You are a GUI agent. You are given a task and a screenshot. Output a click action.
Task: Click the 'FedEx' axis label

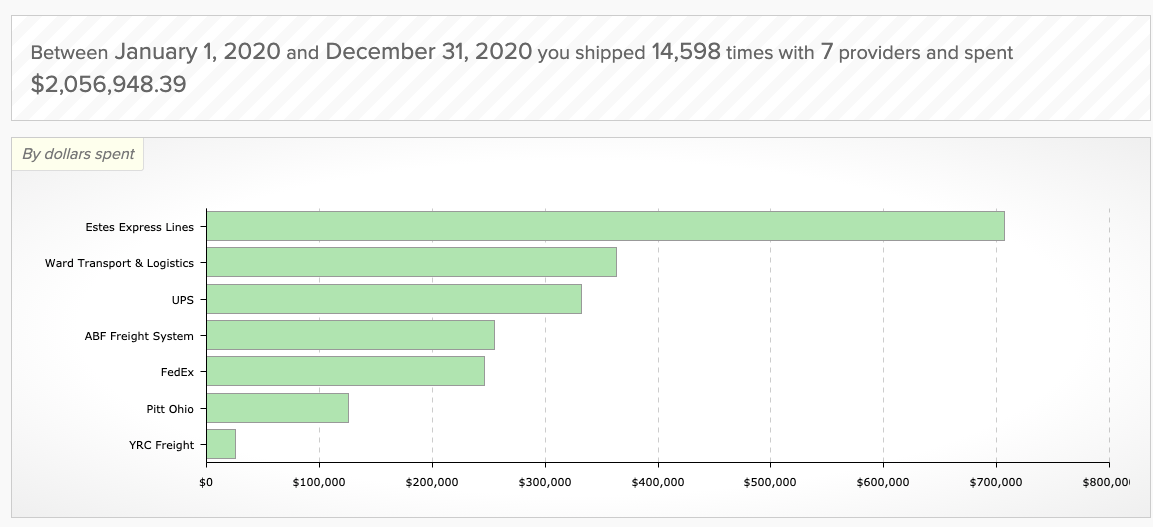tap(177, 372)
